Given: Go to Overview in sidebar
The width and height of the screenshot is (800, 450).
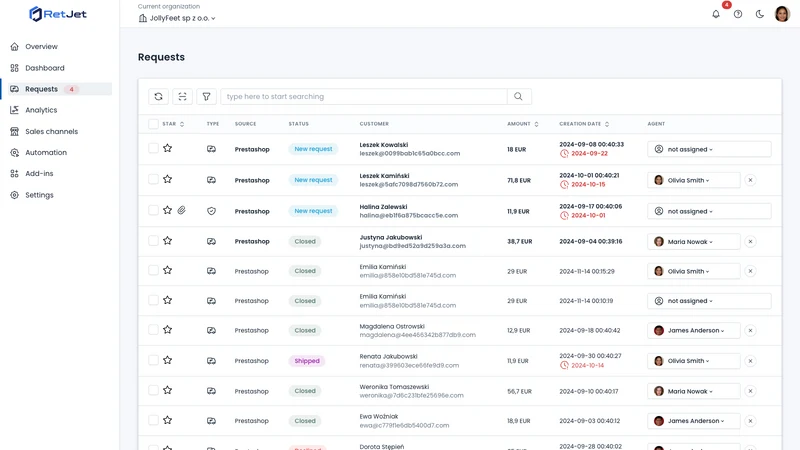Looking at the screenshot, I should click(41, 46).
